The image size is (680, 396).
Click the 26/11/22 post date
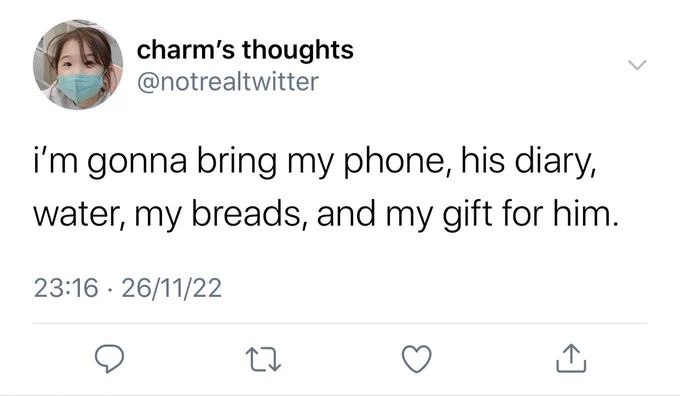tap(172, 288)
